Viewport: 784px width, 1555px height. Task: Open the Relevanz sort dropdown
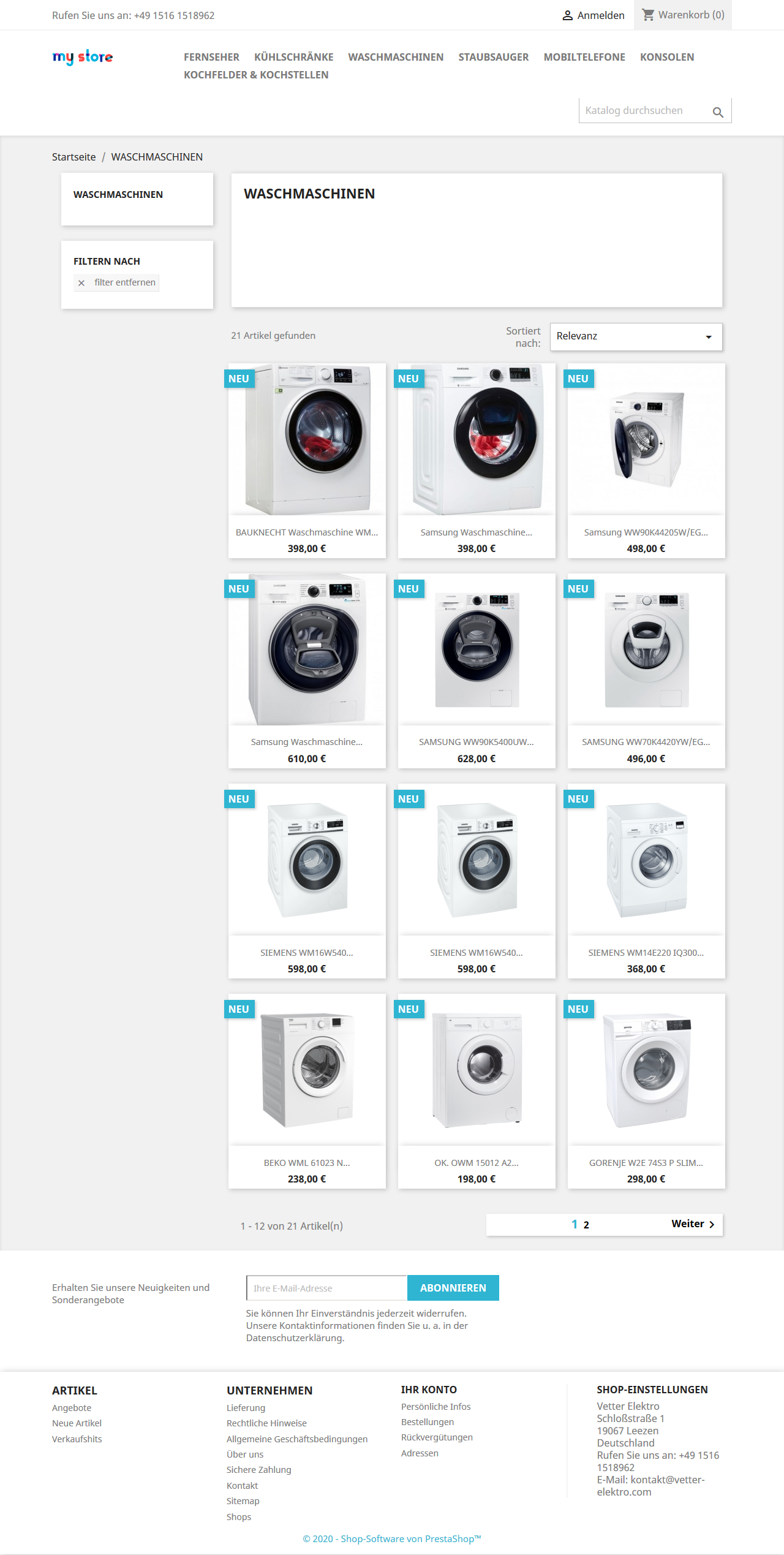click(x=636, y=336)
